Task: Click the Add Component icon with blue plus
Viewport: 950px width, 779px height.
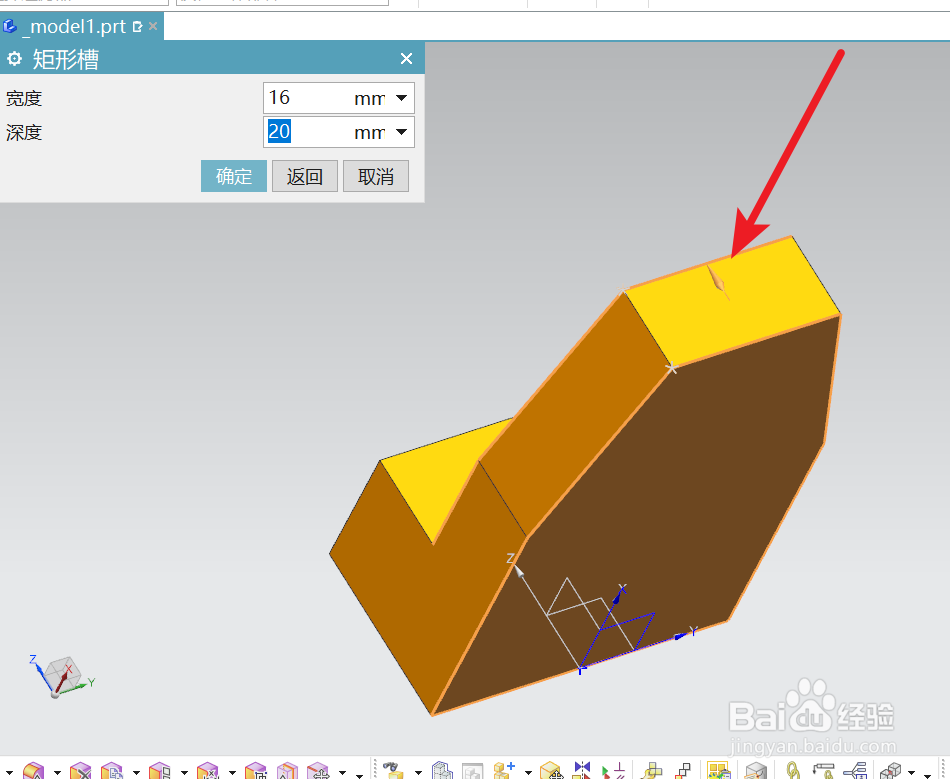Action: tap(504, 771)
